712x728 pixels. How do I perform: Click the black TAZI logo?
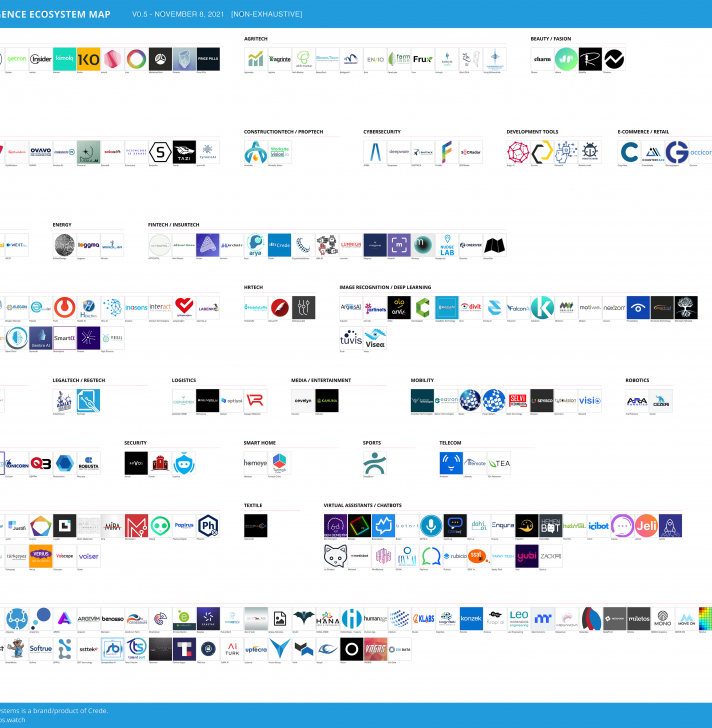point(184,152)
